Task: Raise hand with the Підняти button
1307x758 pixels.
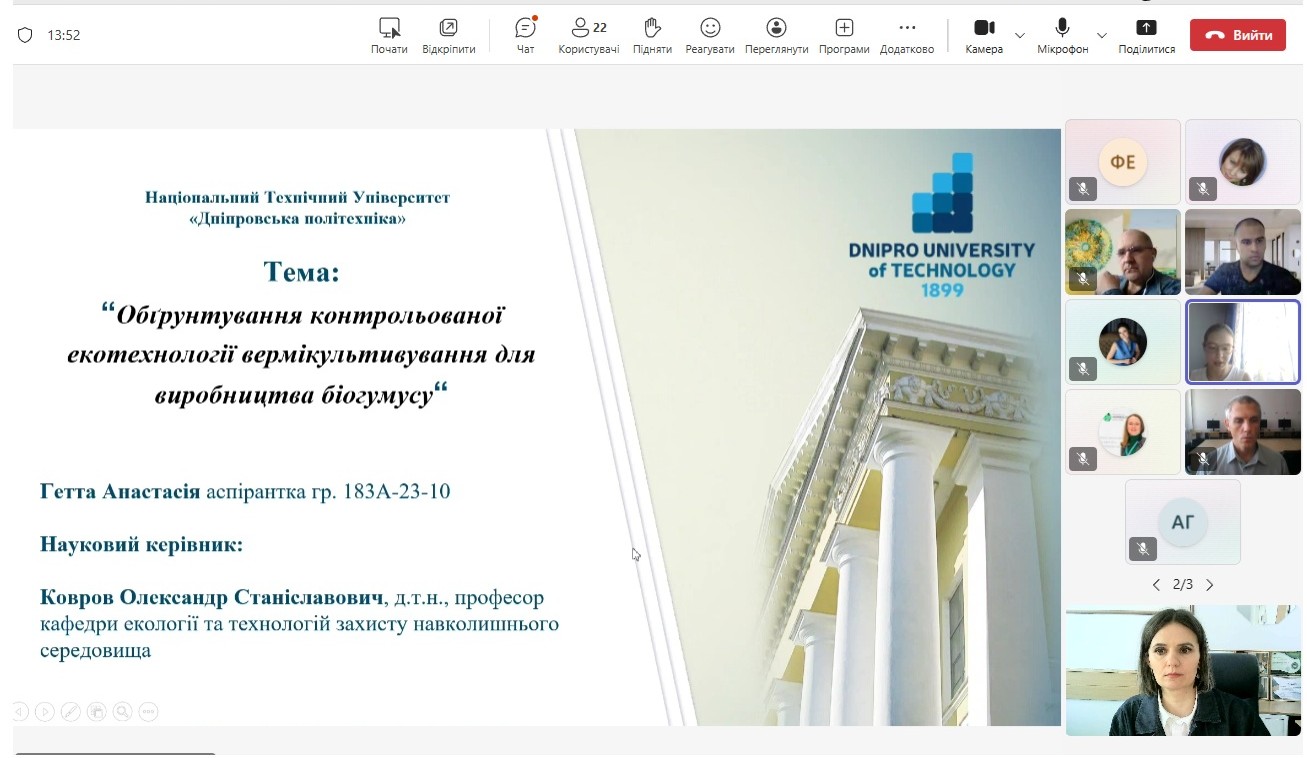Action: [x=652, y=35]
